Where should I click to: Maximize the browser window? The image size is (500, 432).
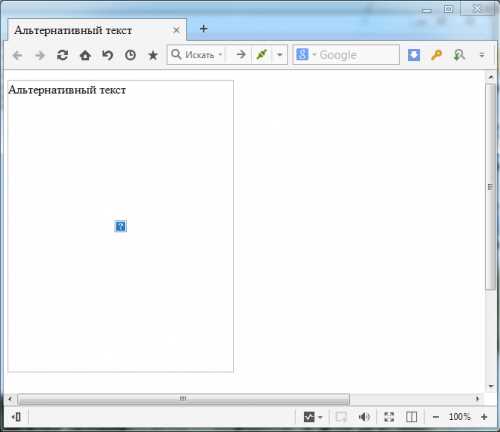pos(448,9)
